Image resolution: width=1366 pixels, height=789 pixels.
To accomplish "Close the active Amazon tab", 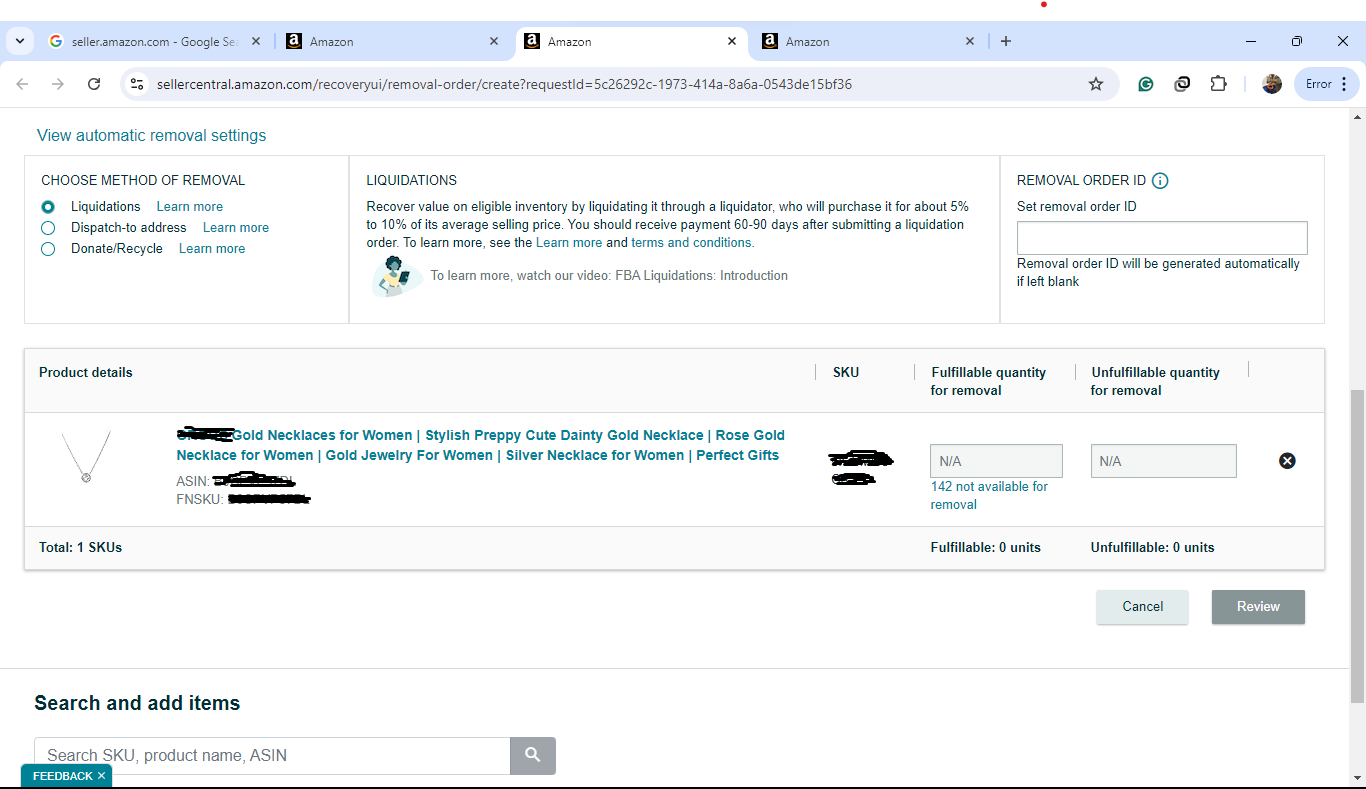I will pos(732,41).
